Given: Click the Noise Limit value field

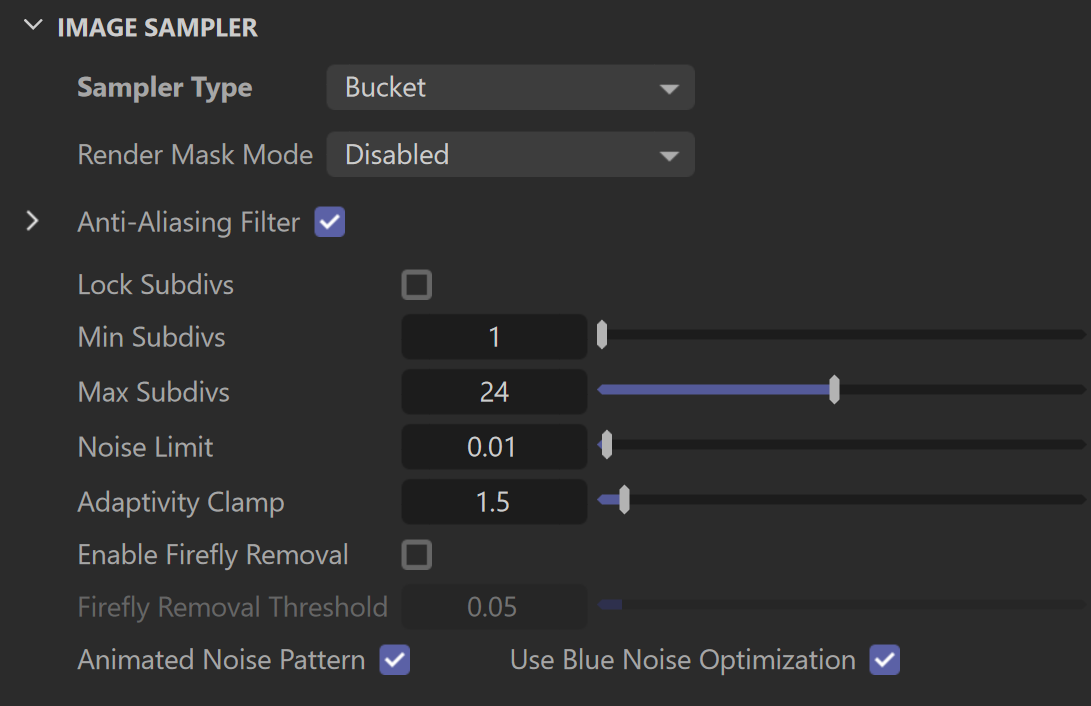Looking at the screenshot, I should point(494,447).
